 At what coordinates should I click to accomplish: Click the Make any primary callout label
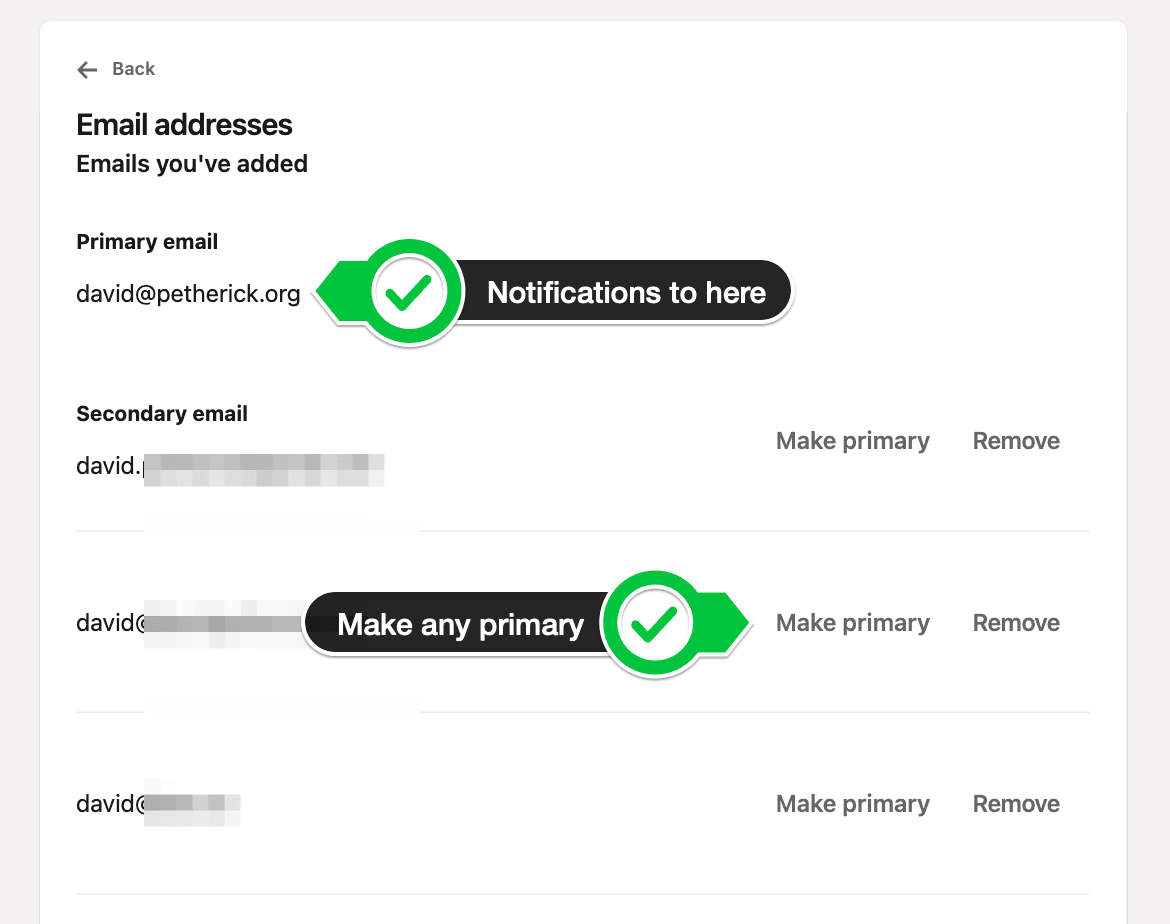460,624
